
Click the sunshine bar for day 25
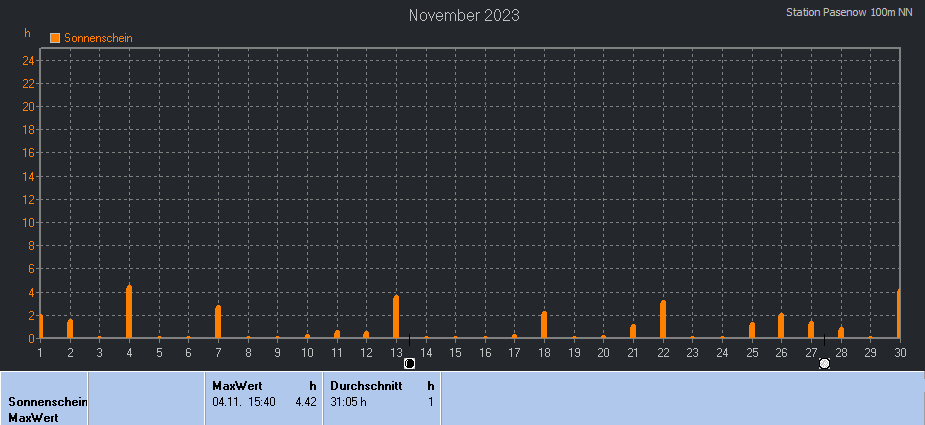pos(752,330)
